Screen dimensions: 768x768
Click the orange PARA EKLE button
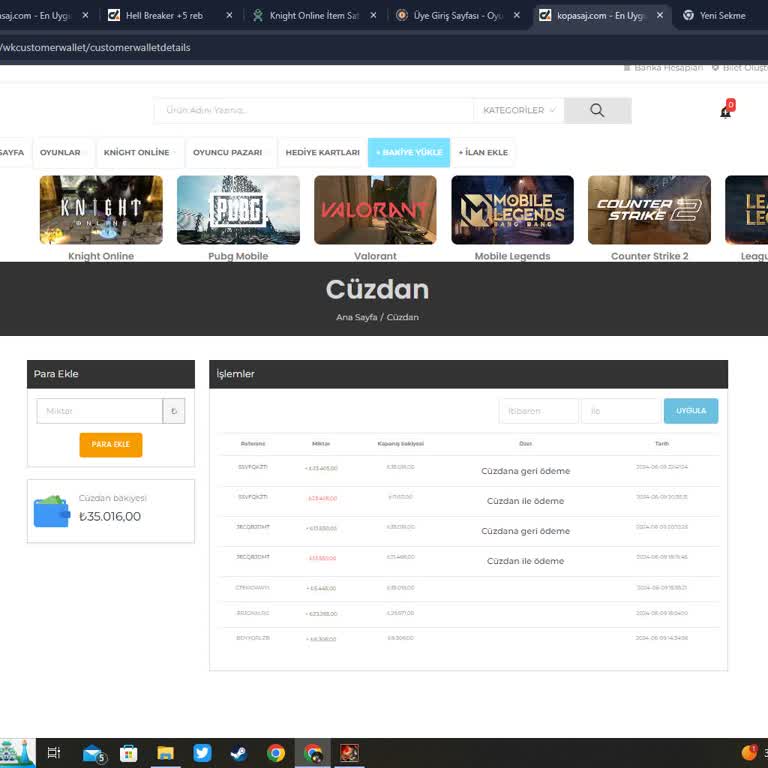point(111,445)
